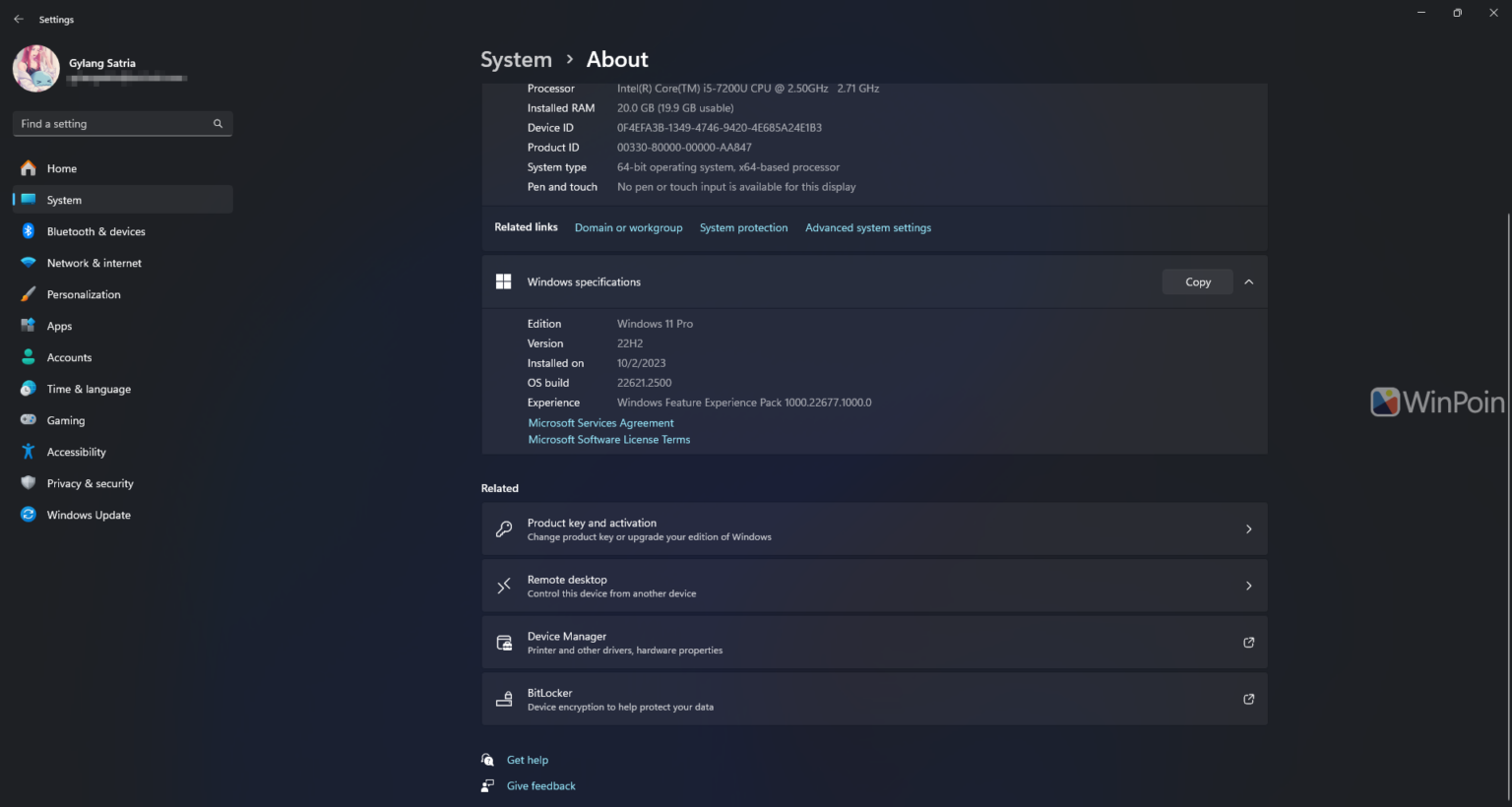Open the Product key and activation page
The height and width of the screenshot is (807, 1512).
(x=874, y=528)
